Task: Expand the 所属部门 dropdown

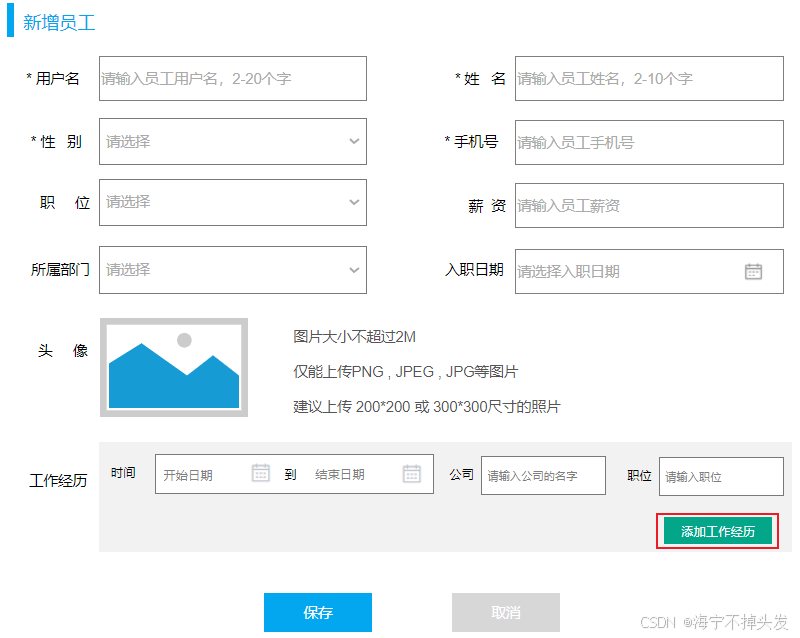Action: point(233,270)
